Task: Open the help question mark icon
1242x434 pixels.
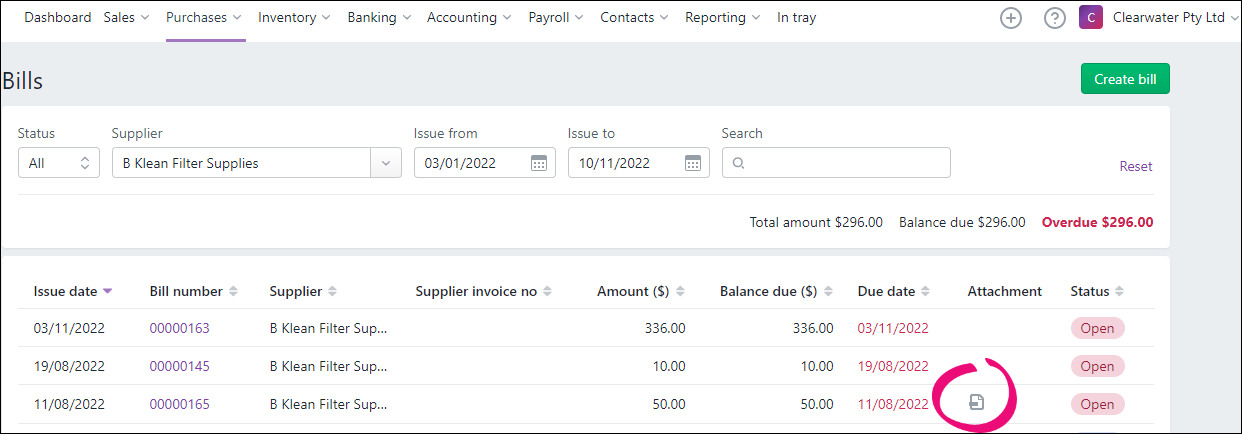Action: pyautogui.click(x=1055, y=18)
